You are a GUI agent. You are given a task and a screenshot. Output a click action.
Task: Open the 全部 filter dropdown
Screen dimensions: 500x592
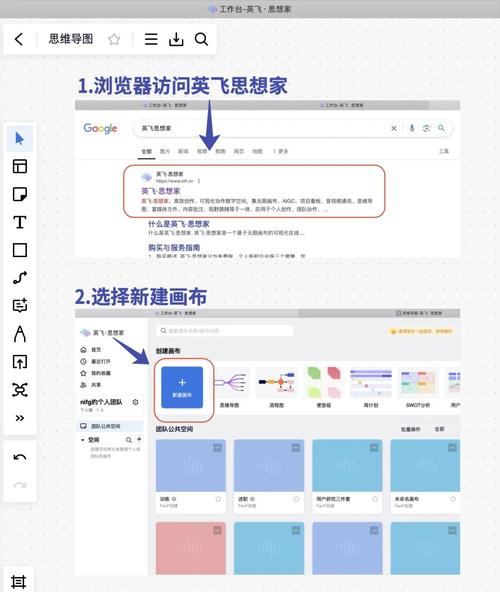tap(439, 429)
